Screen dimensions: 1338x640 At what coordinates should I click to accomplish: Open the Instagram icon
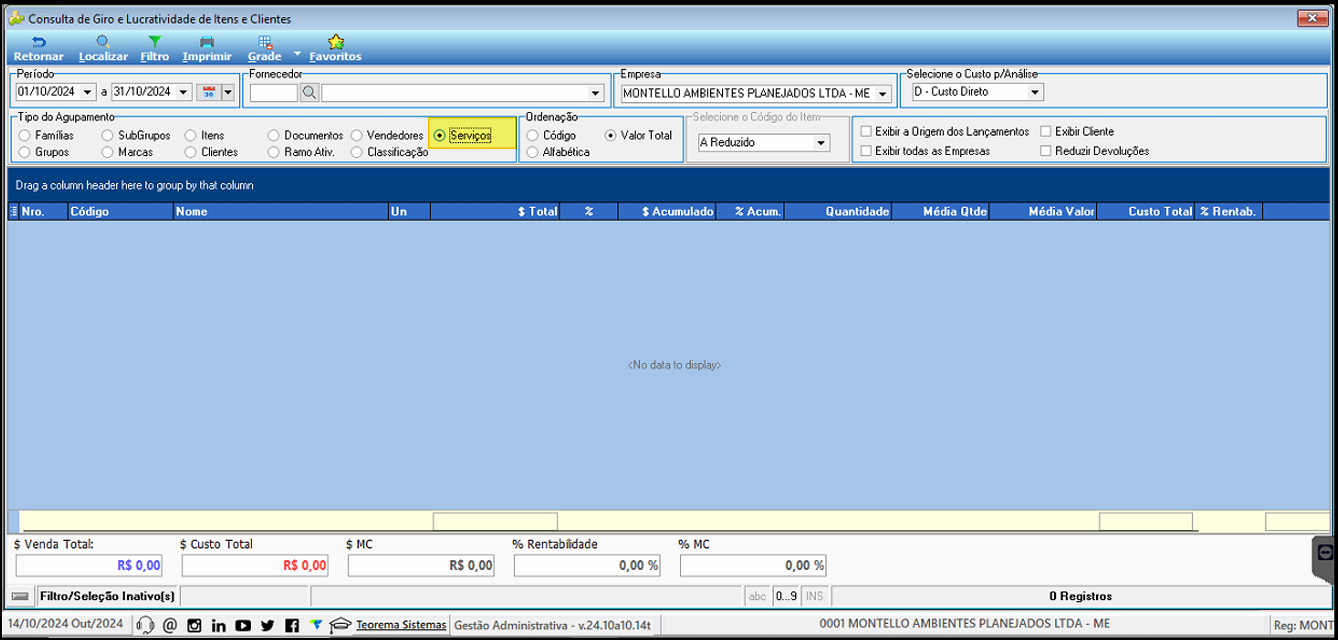click(194, 625)
